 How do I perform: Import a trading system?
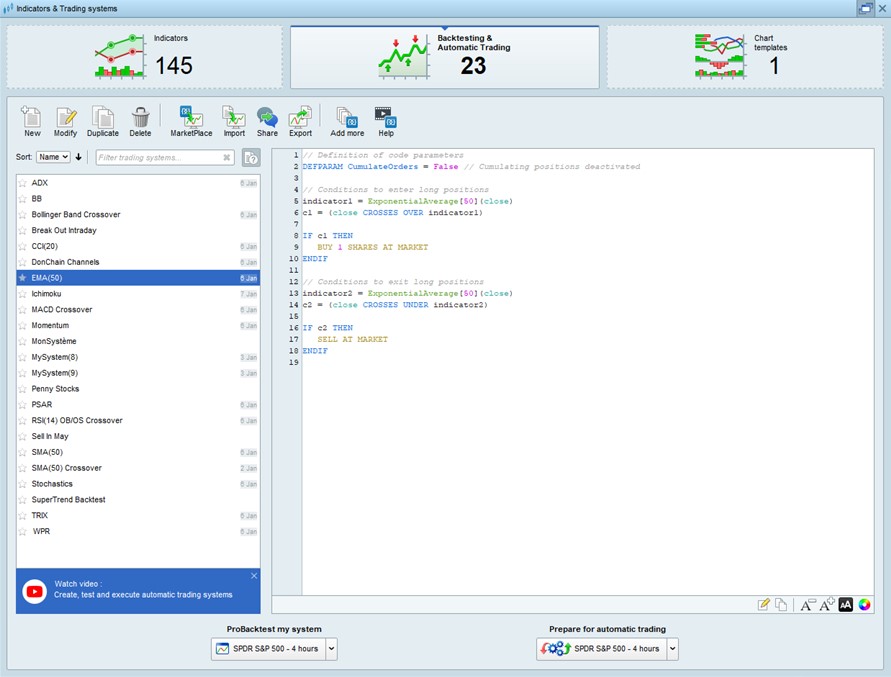coord(233,118)
